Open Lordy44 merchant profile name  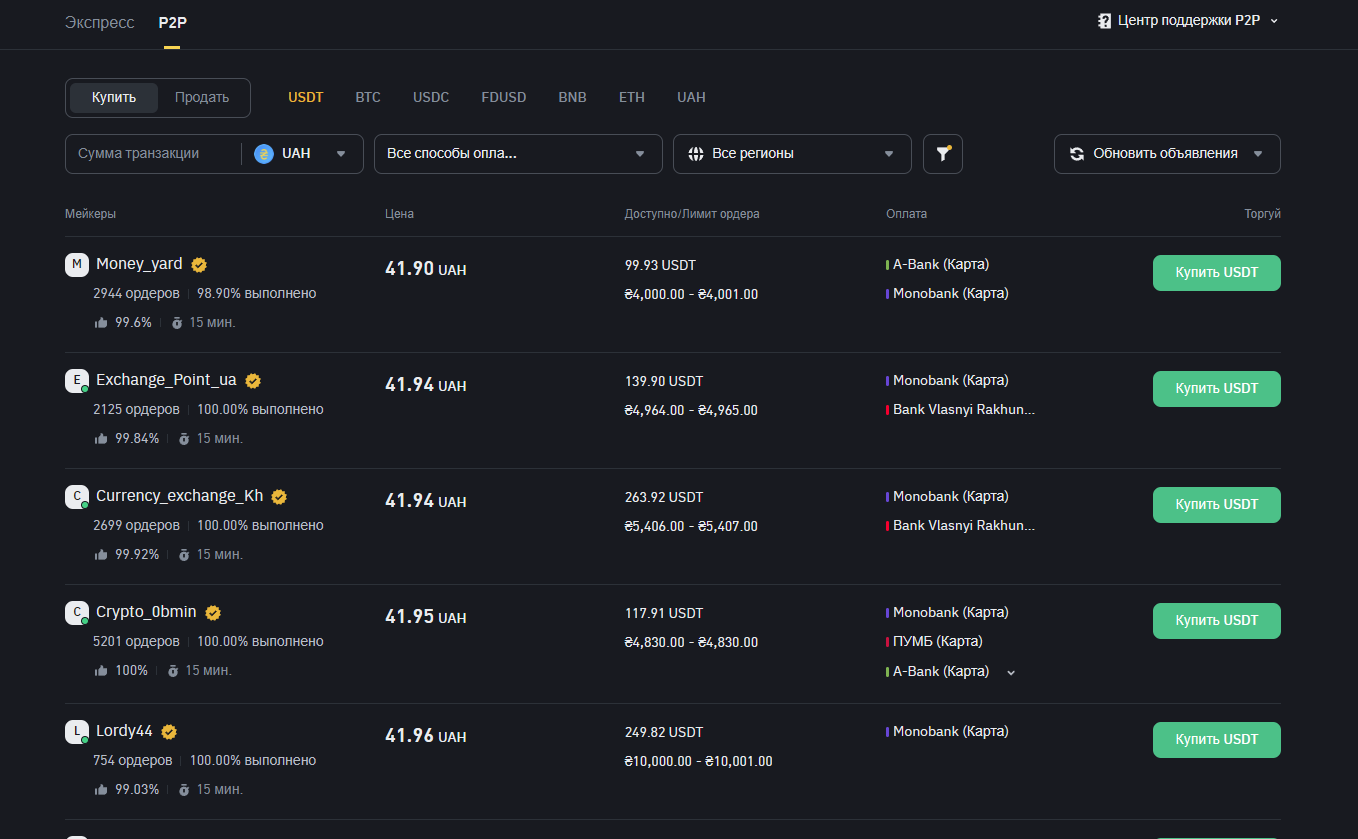[124, 731]
